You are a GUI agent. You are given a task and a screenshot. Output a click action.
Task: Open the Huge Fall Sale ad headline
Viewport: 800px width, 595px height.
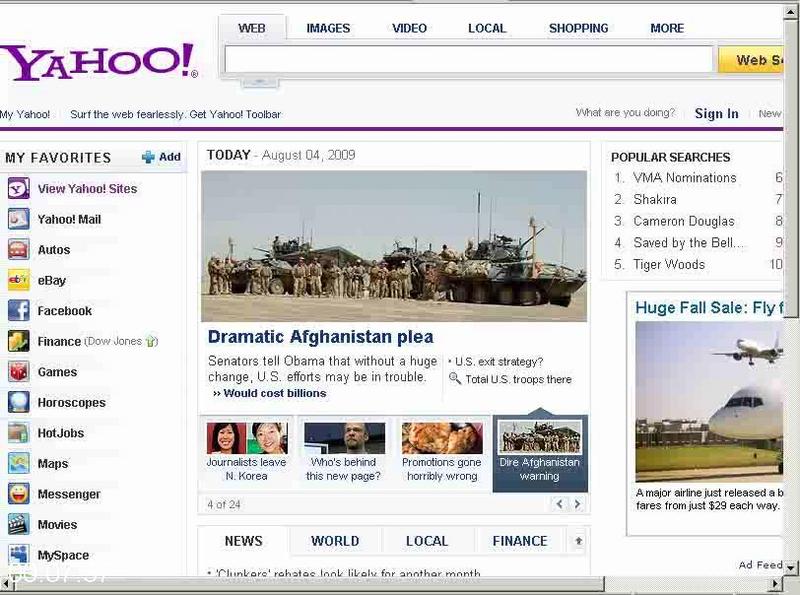709,308
